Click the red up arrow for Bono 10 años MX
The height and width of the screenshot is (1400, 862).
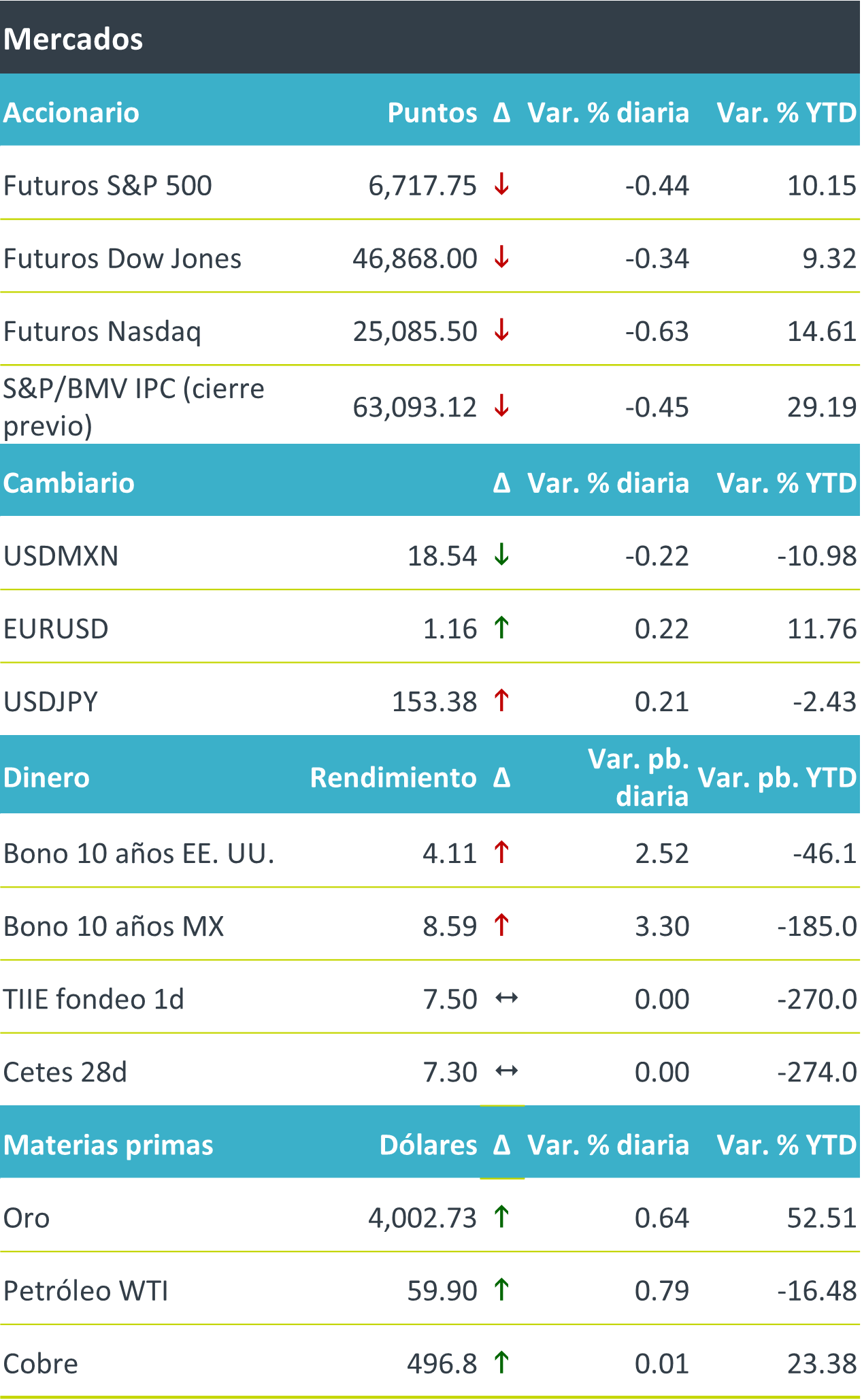tap(501, 925)
